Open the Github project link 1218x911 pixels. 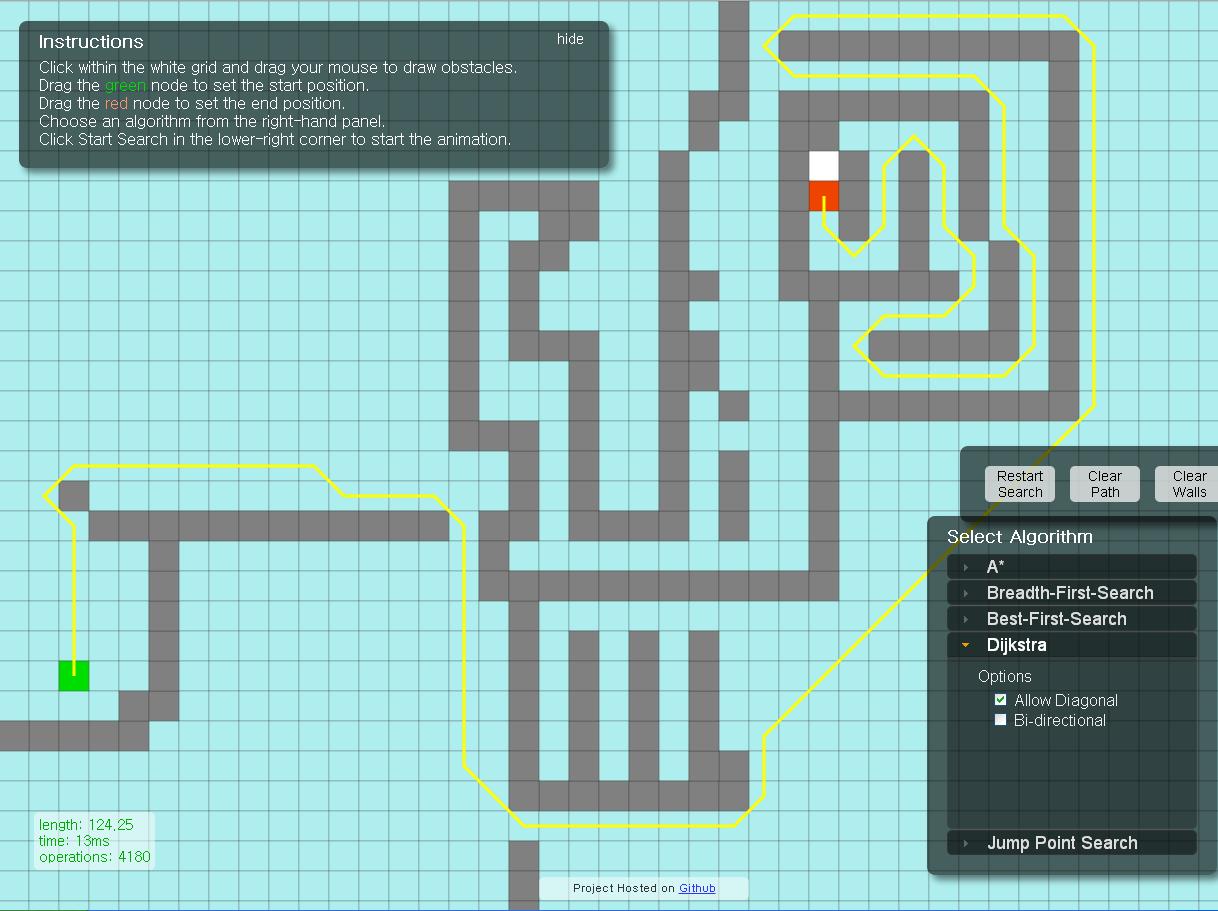tap(697, 888)
